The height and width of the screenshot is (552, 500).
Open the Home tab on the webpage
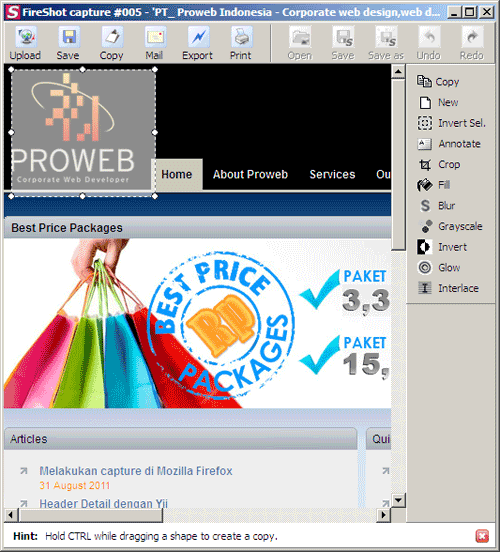177,175
